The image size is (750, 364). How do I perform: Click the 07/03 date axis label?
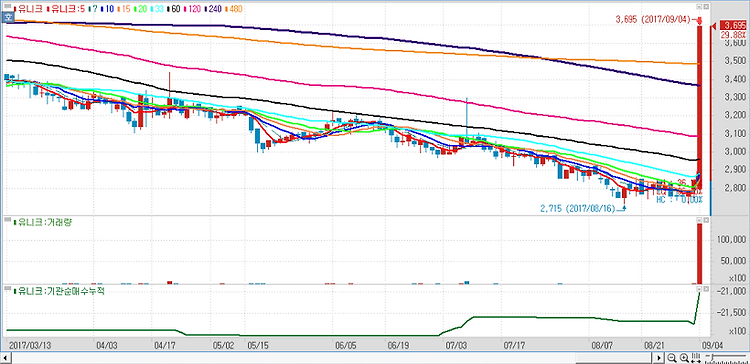pyautogui.click(x=456, y=344)
